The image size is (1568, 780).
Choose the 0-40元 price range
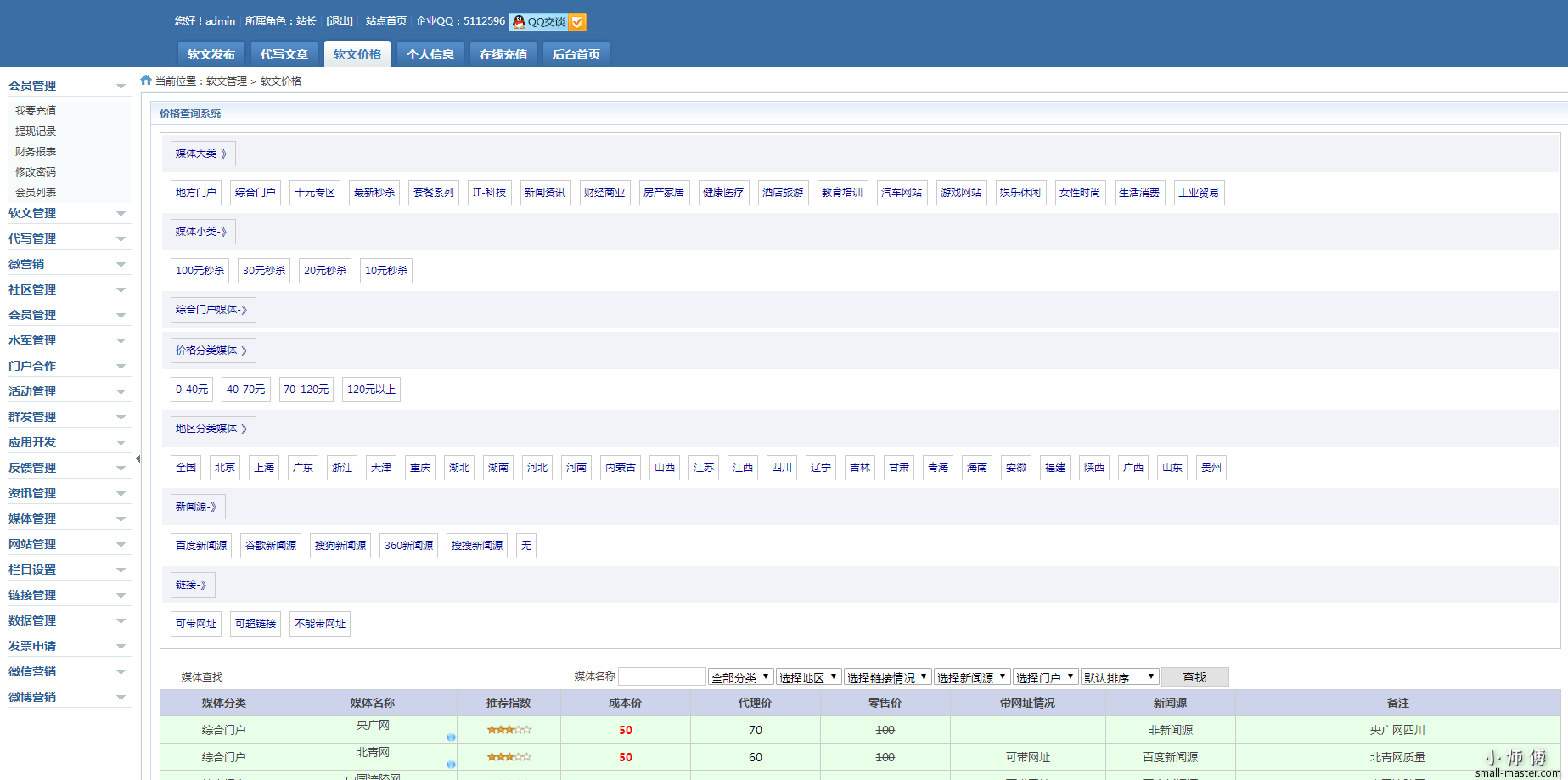192,390
